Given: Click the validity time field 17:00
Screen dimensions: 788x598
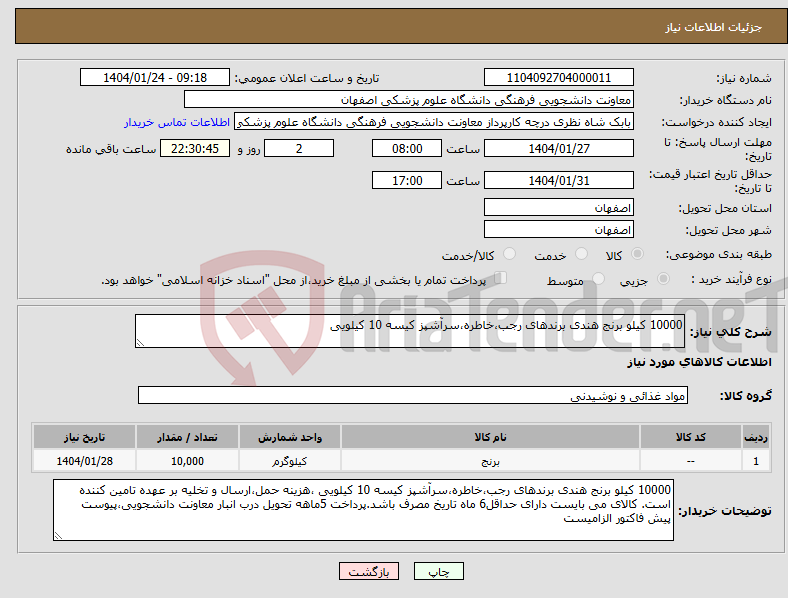Looking at the screenshot, I should tap(407, 180).
